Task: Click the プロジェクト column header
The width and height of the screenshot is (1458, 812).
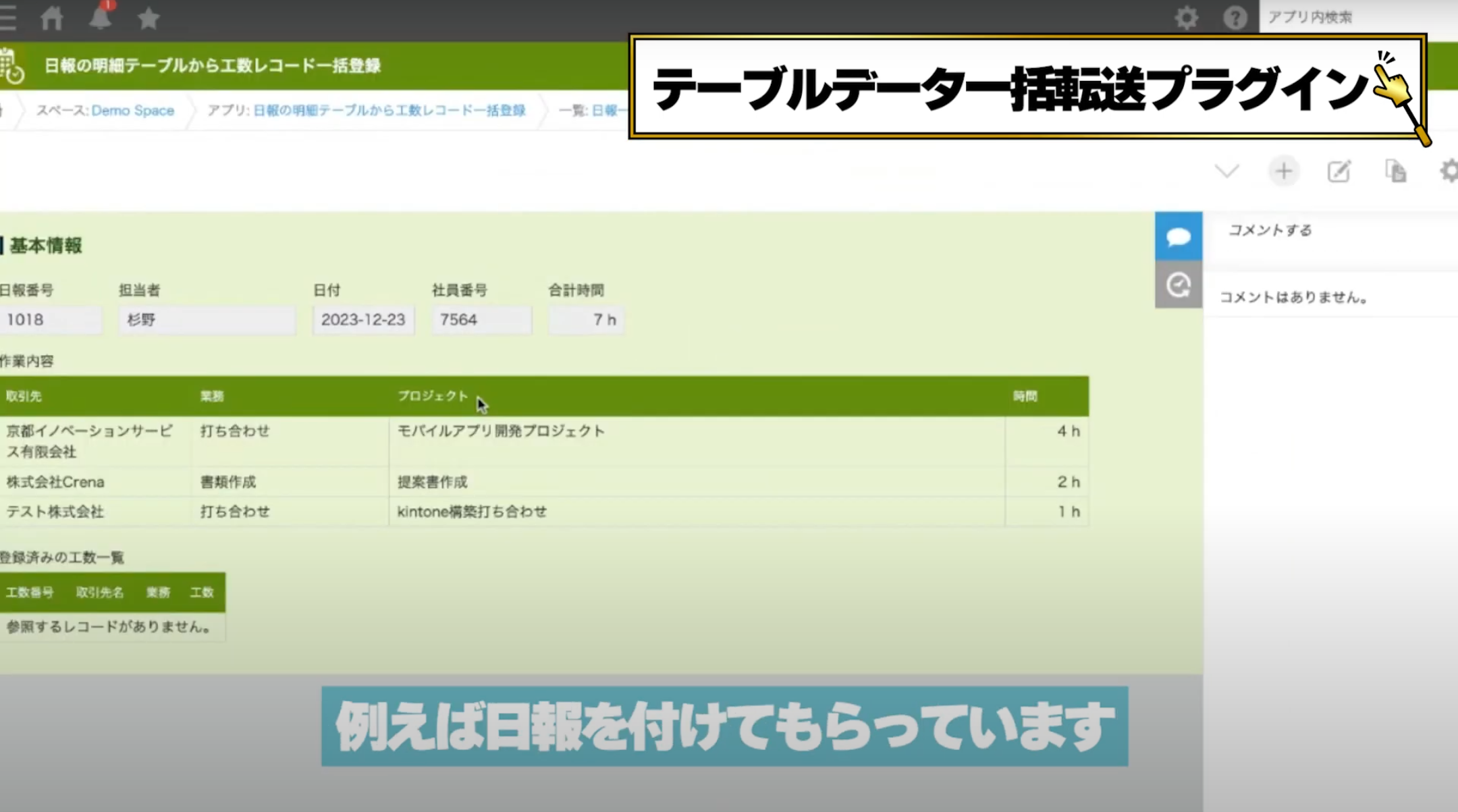Action: click(x=433, y=396)
